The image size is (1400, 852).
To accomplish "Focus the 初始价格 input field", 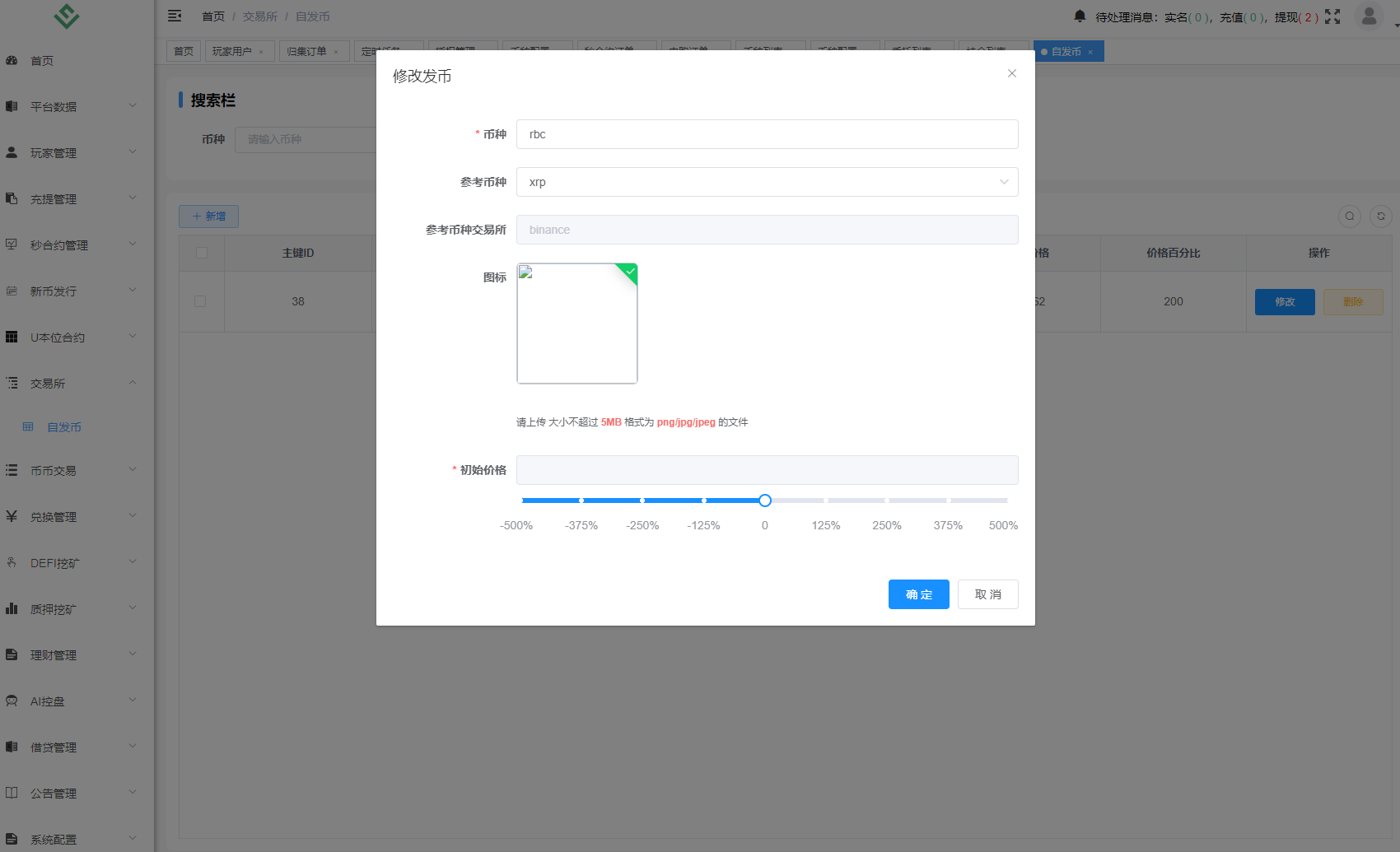I will [x=767, y=470].
